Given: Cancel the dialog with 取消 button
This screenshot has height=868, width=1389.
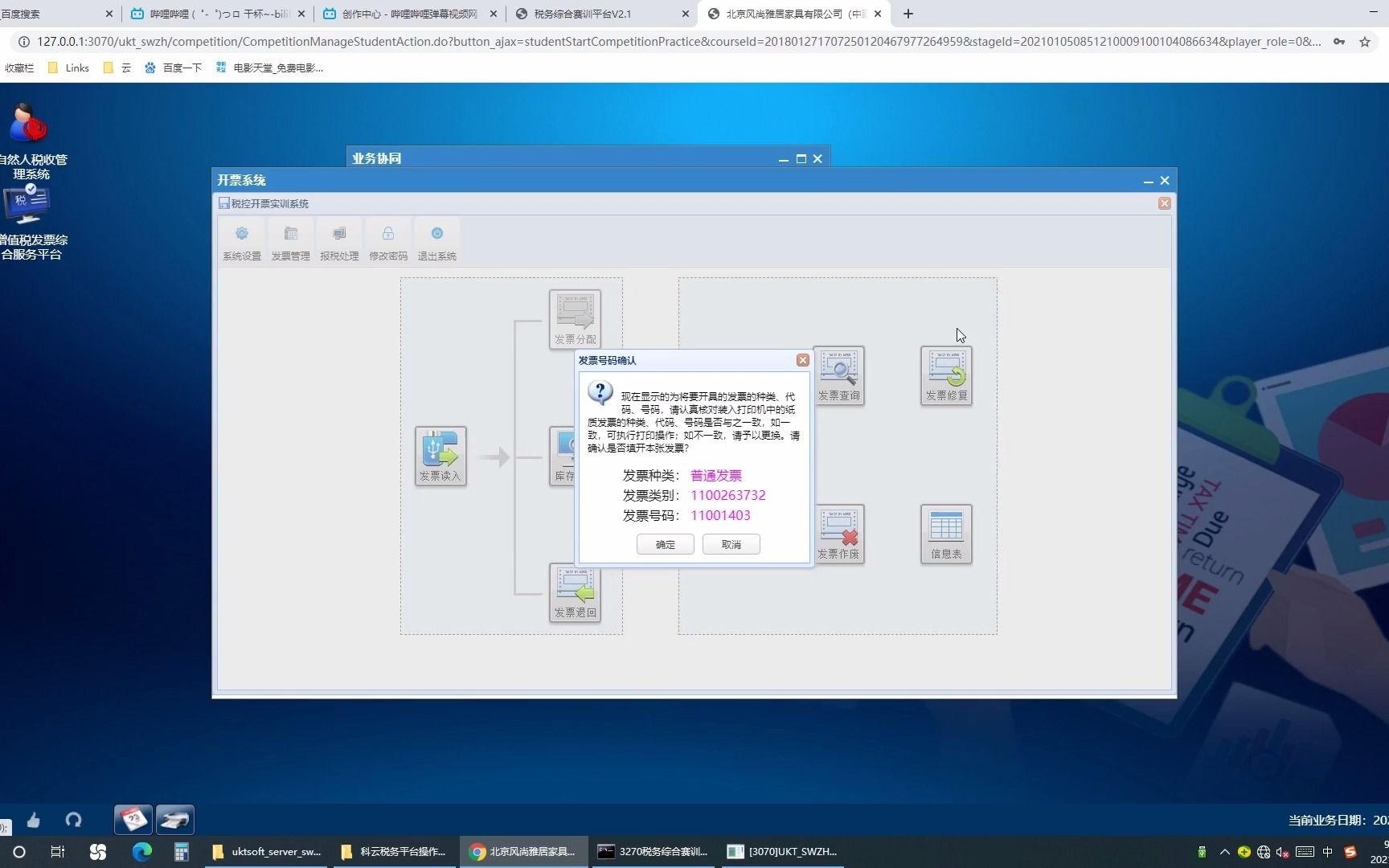Looking at the screenshot, I should click(731, 544).
